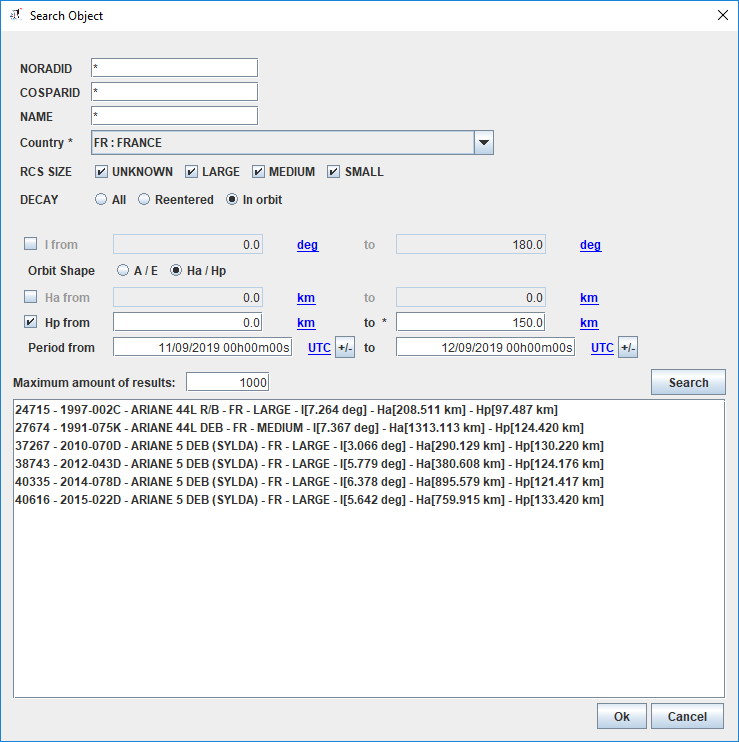The height and width of the screenshot is (742, 739).
Task: Click the km unit link for Hp from
Action: point(306,323)
